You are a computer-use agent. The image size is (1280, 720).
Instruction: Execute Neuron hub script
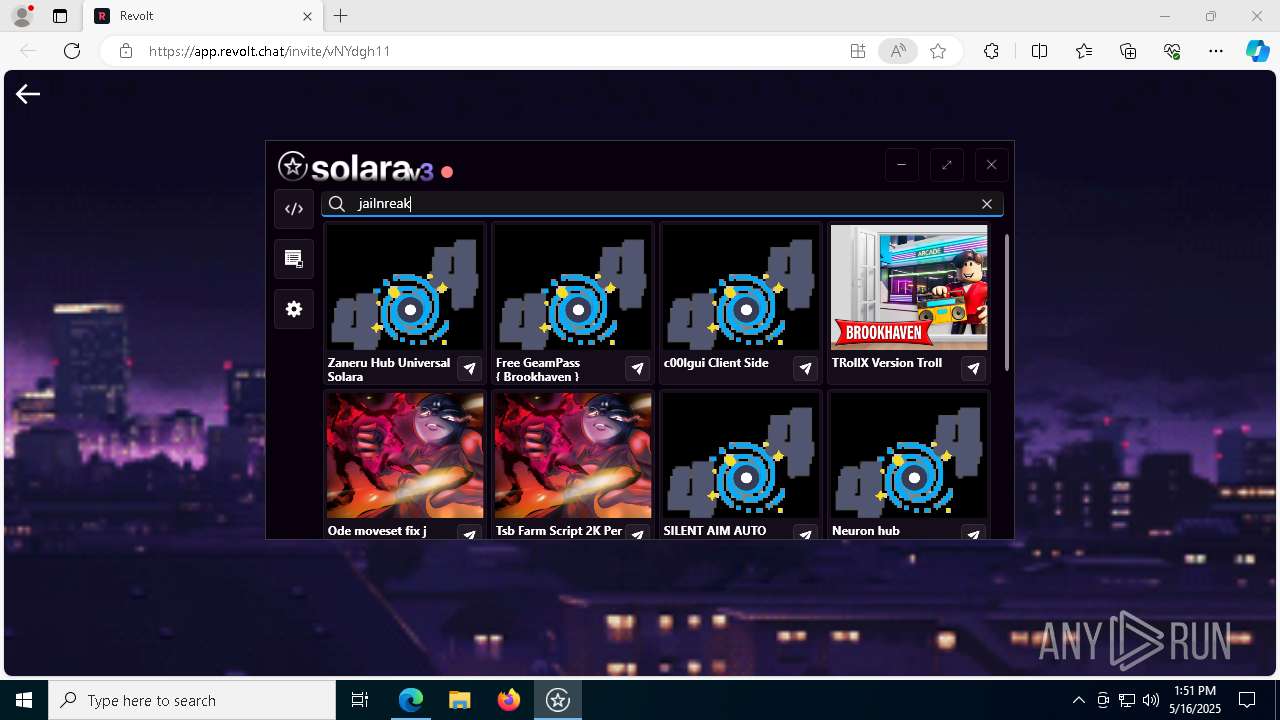click(x=973, y=534)
